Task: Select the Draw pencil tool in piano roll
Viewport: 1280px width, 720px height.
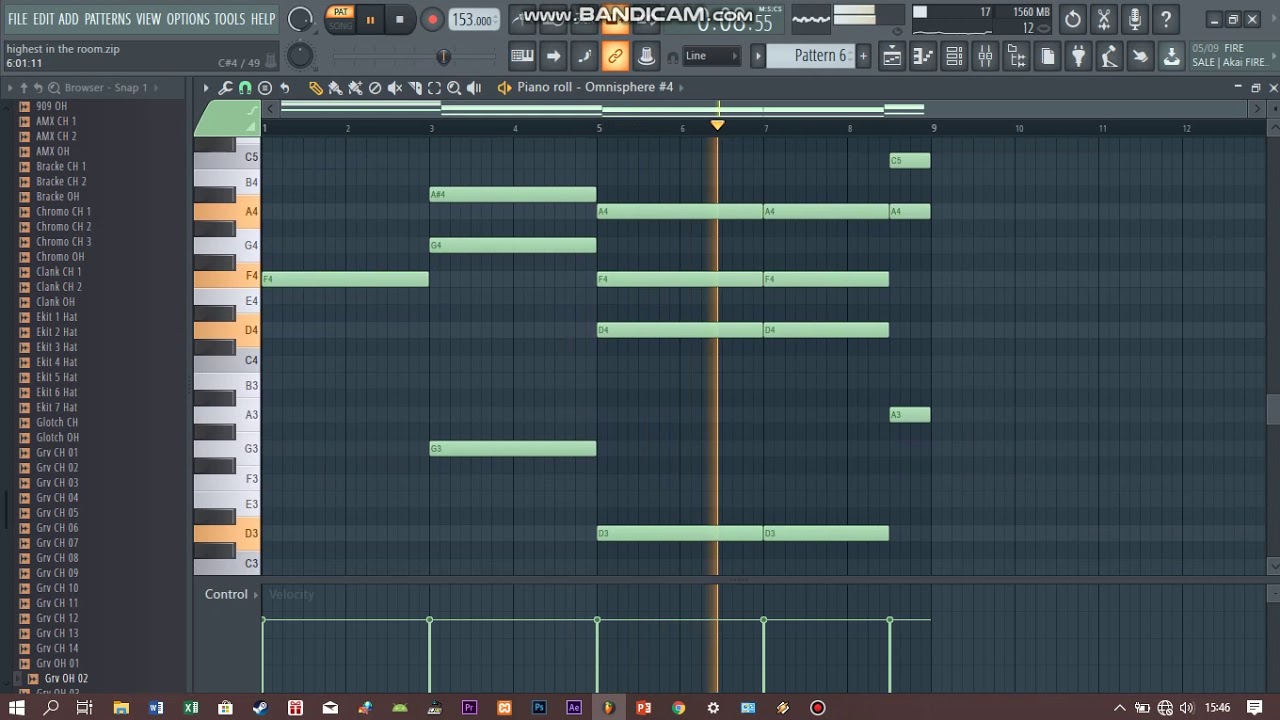Action: point(315,88)
